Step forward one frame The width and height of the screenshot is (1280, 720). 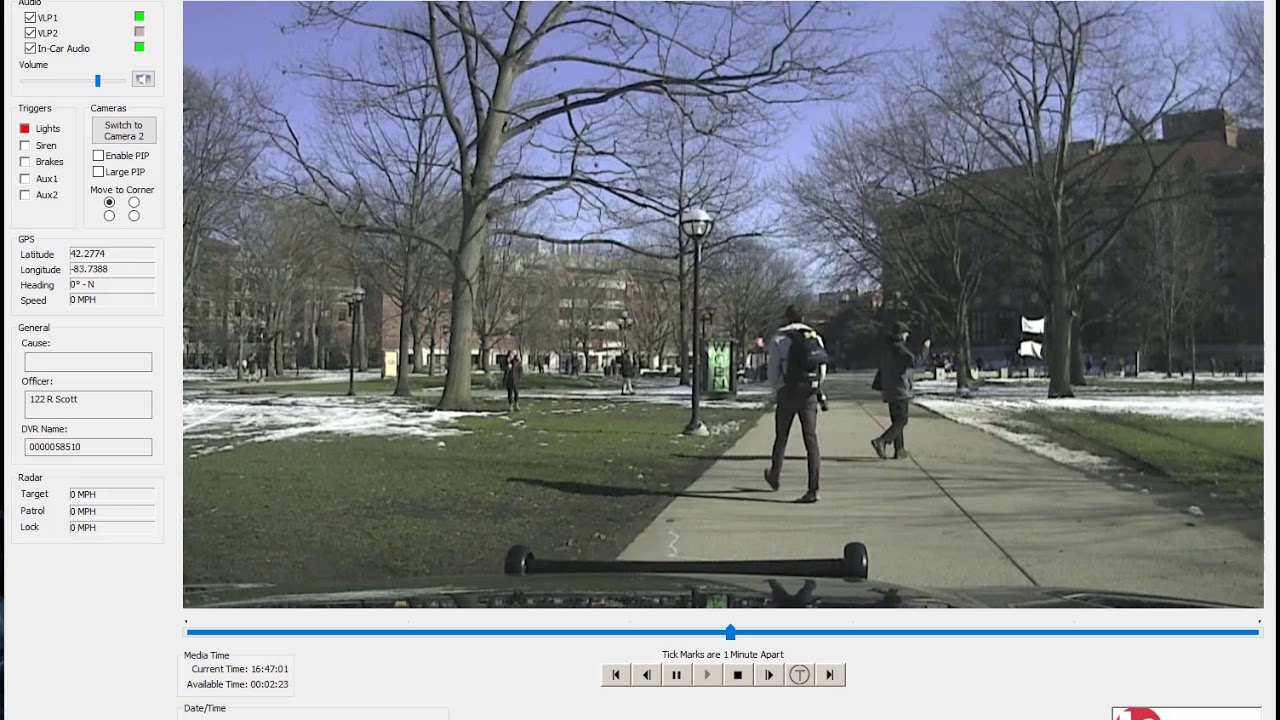click(x=768, y=675)
